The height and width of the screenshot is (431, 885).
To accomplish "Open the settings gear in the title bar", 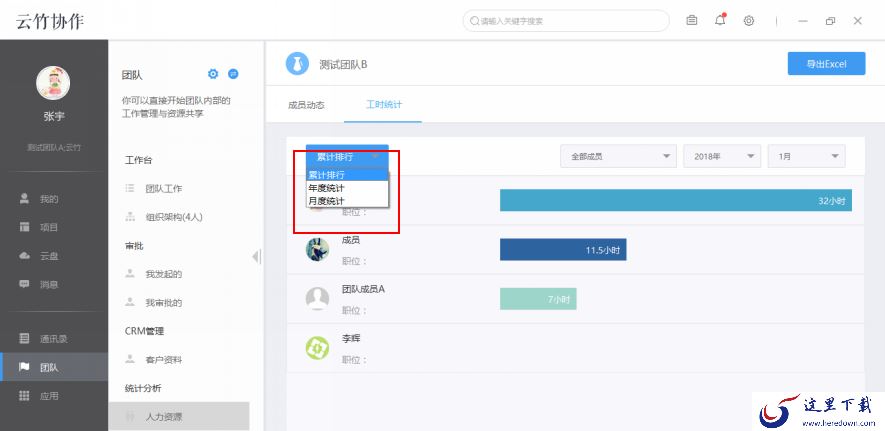I will tap(749, 21).
